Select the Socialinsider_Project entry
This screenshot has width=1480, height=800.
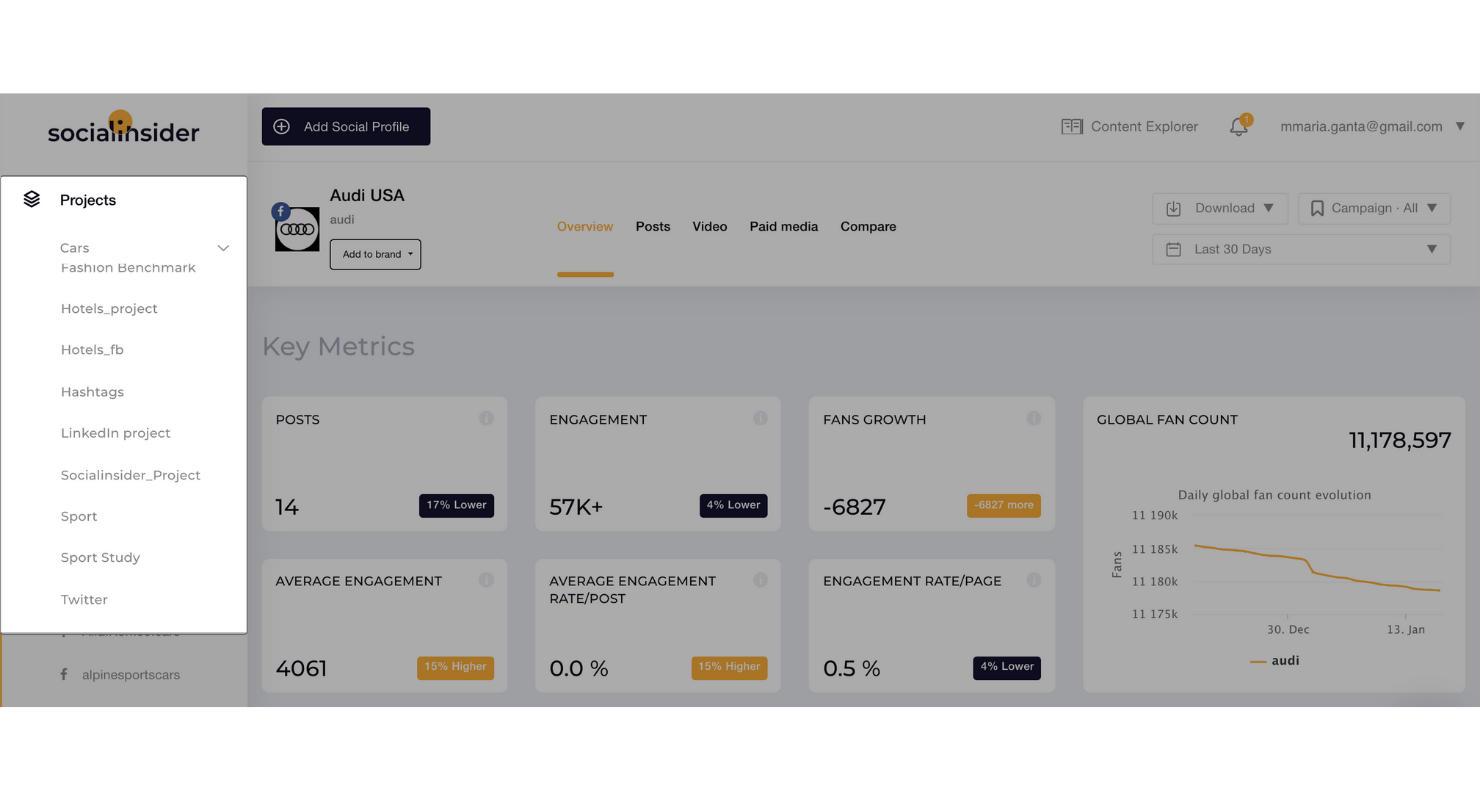(x=130, y=475)
